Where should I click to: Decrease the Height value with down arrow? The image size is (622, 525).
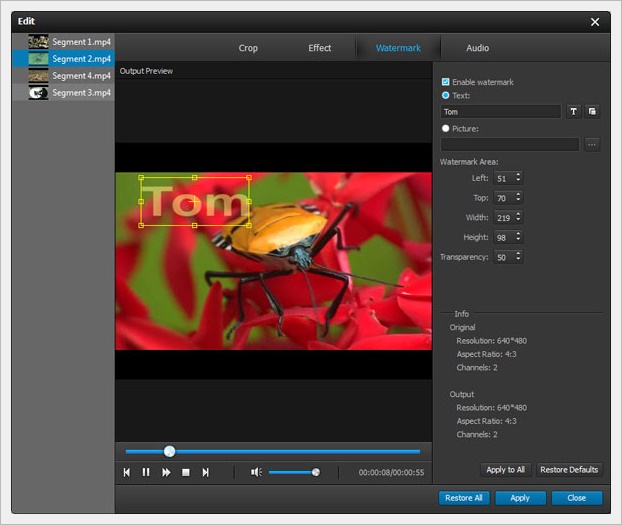tap(518, 240)
